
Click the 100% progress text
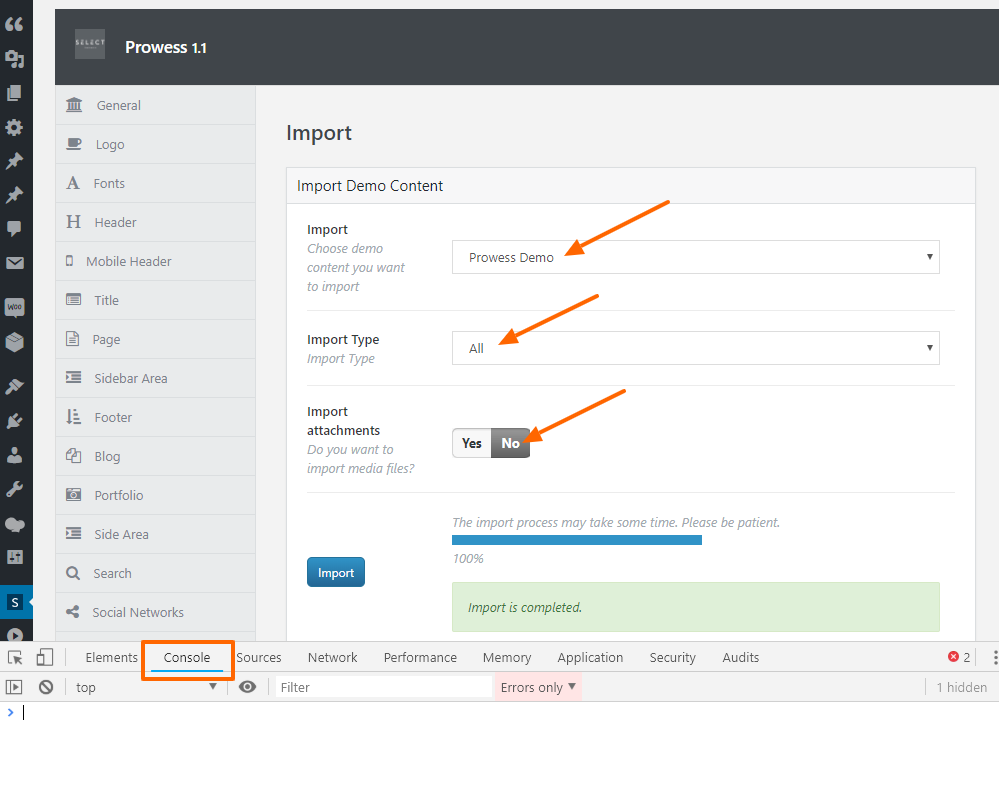click(468, 559)
